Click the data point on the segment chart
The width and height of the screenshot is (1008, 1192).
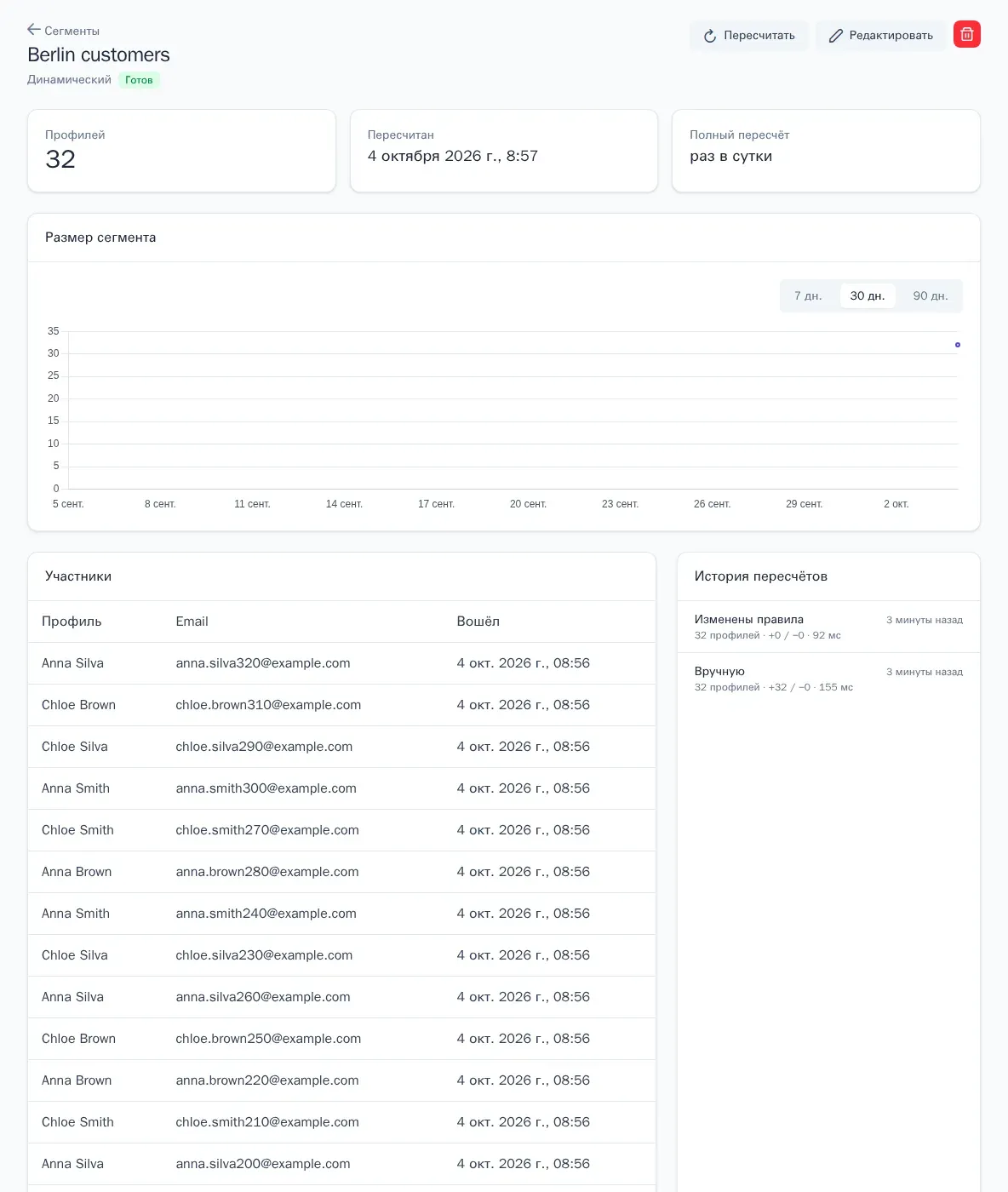[x=958, y=345]
